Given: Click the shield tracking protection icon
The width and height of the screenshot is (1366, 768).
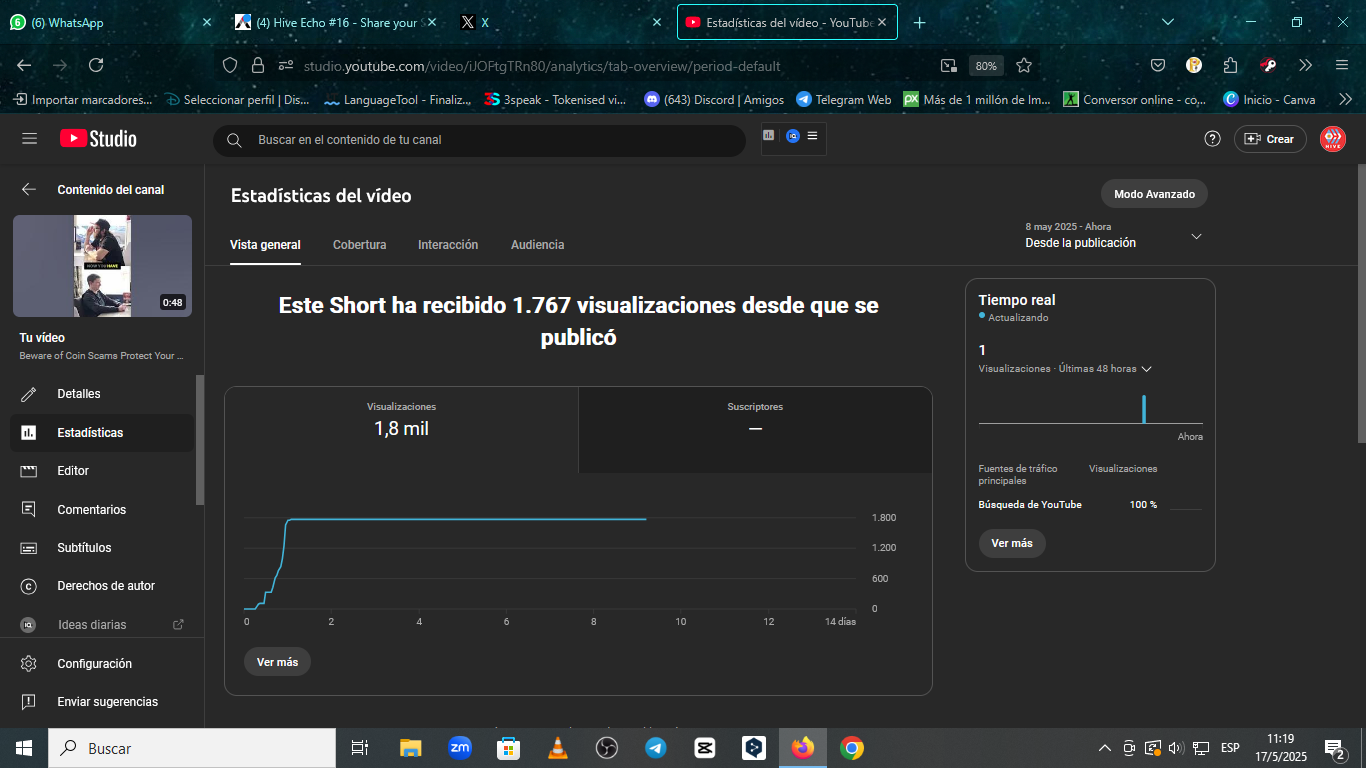Looking at the screenshot, I should (x=230, y=66).
